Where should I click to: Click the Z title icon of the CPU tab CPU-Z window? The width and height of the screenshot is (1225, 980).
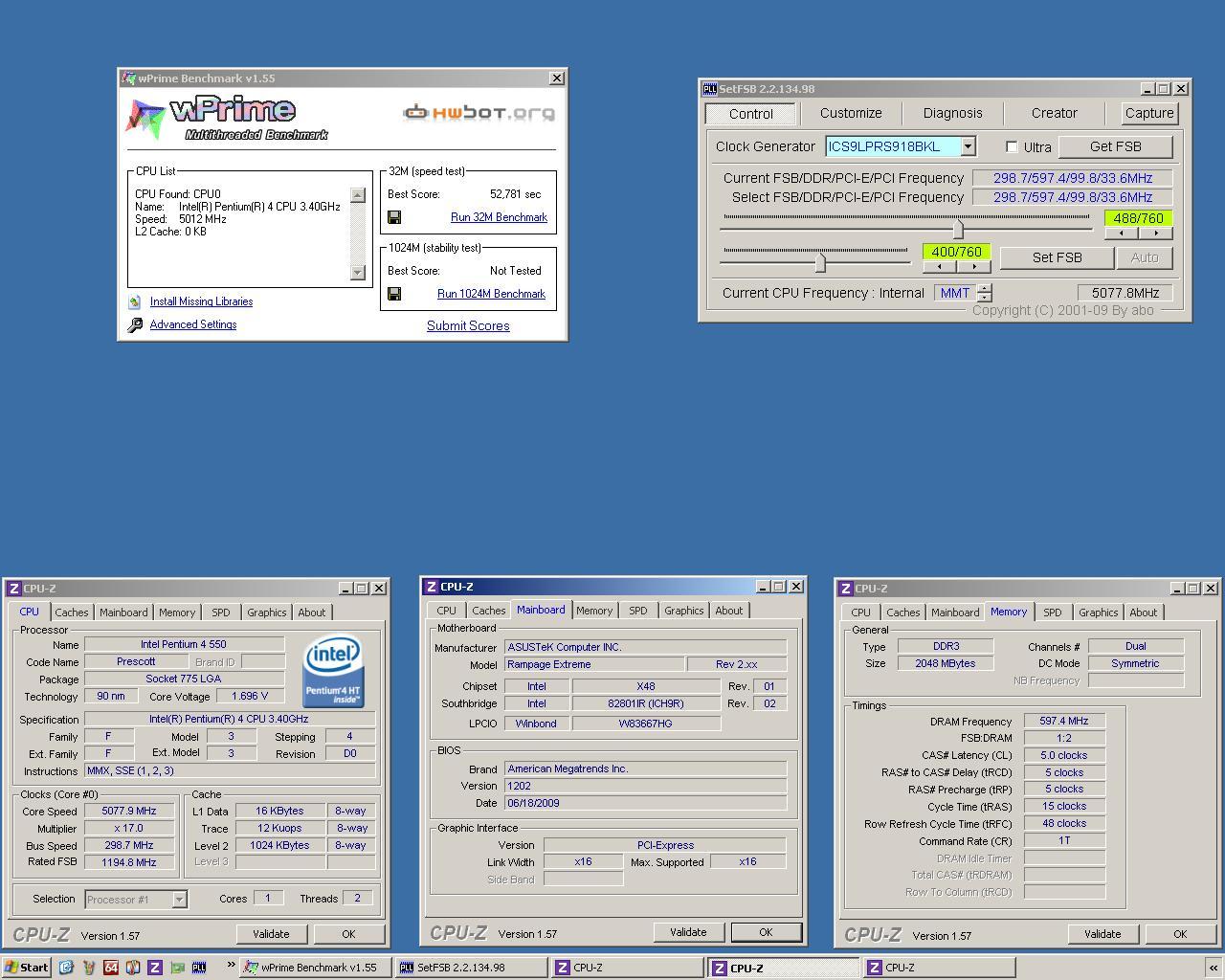(x=14, y=589)
